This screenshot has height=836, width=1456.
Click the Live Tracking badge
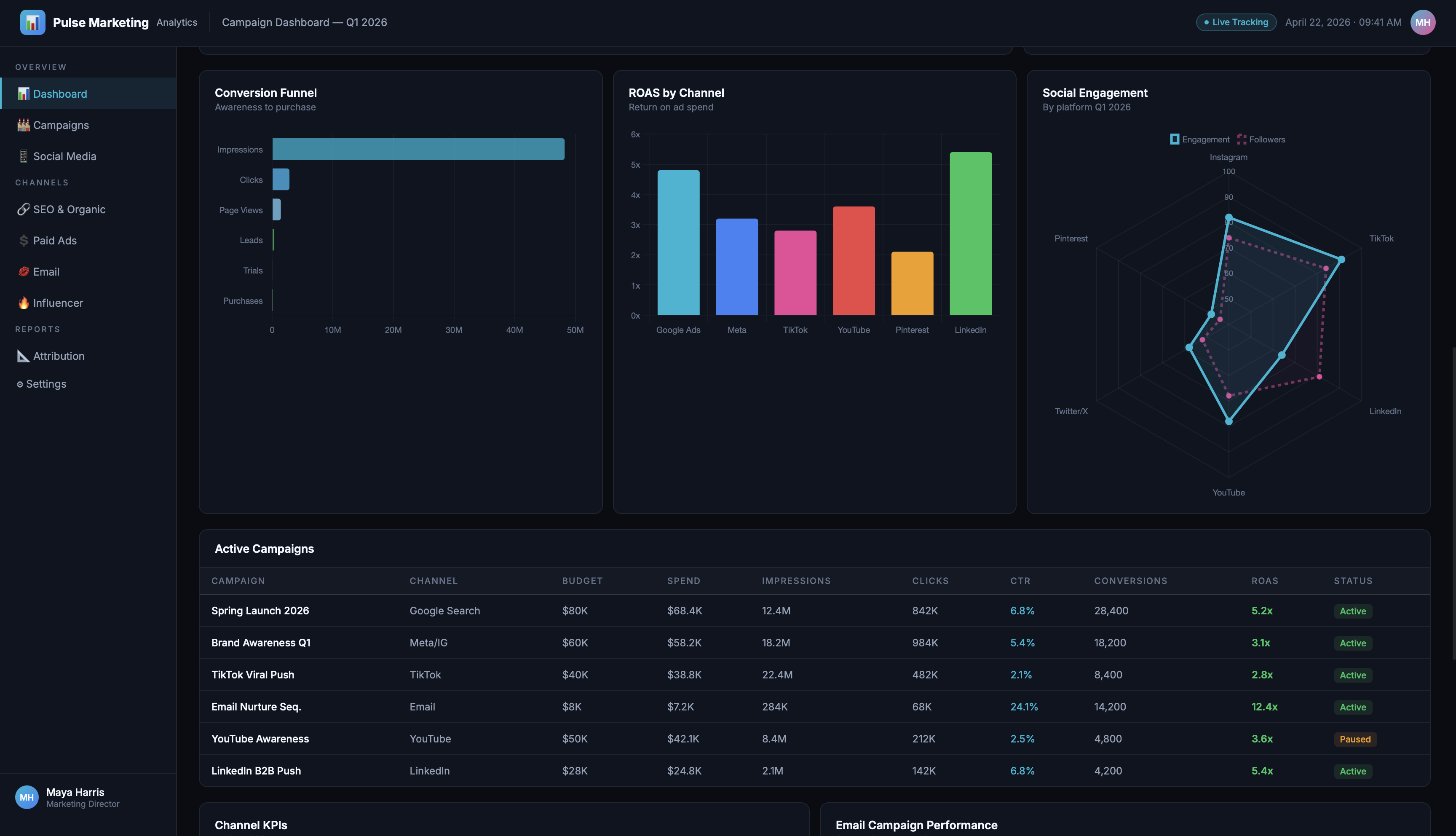click(x=1236, y=22)
